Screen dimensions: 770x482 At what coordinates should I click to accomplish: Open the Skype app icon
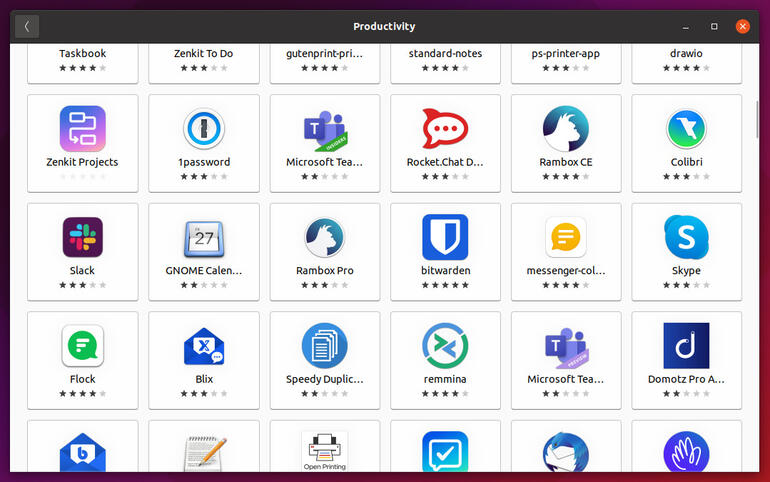point(687,237)
